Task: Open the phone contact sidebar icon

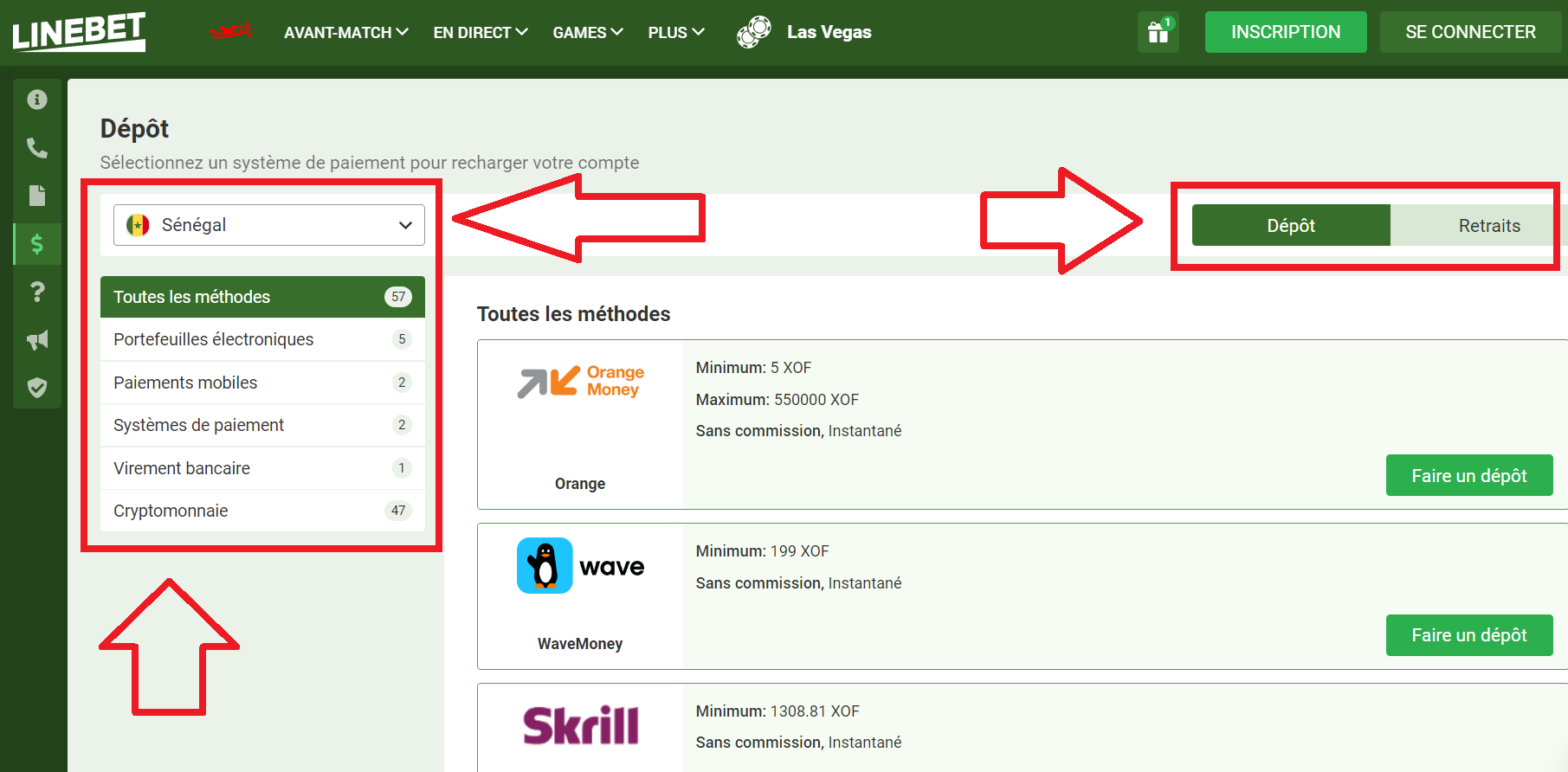Action: point(37,148)
